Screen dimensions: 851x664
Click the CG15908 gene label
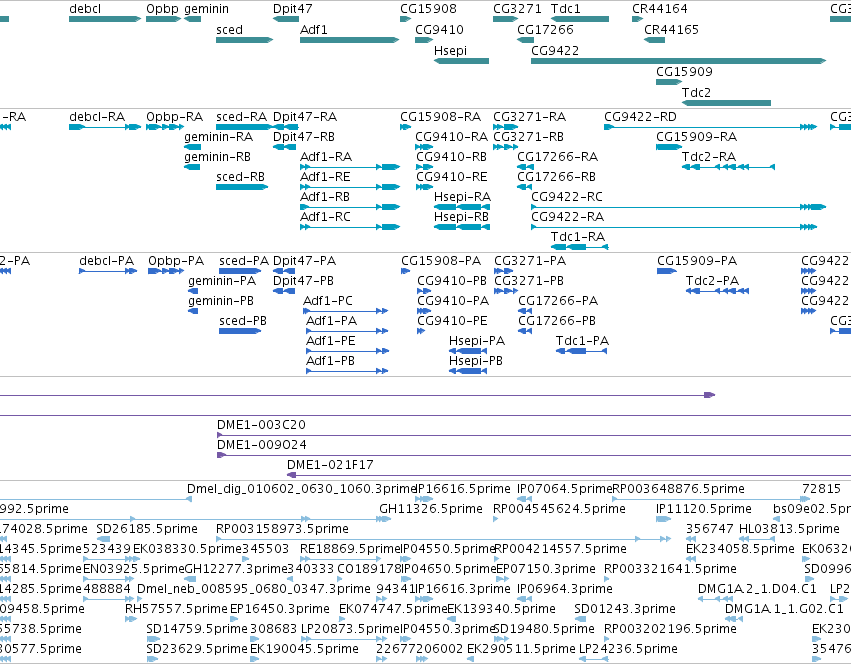pos(428,9)
